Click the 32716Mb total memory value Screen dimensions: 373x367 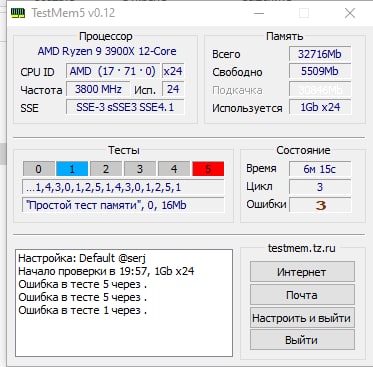pos(320,54)
